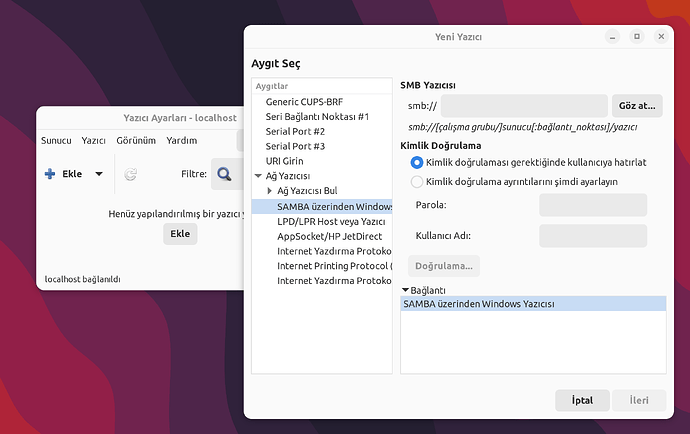Image resolution: width=690 pixels, height=434 pixels.
Task: Collapse the Bağlantı section
Action: point(405,290)
